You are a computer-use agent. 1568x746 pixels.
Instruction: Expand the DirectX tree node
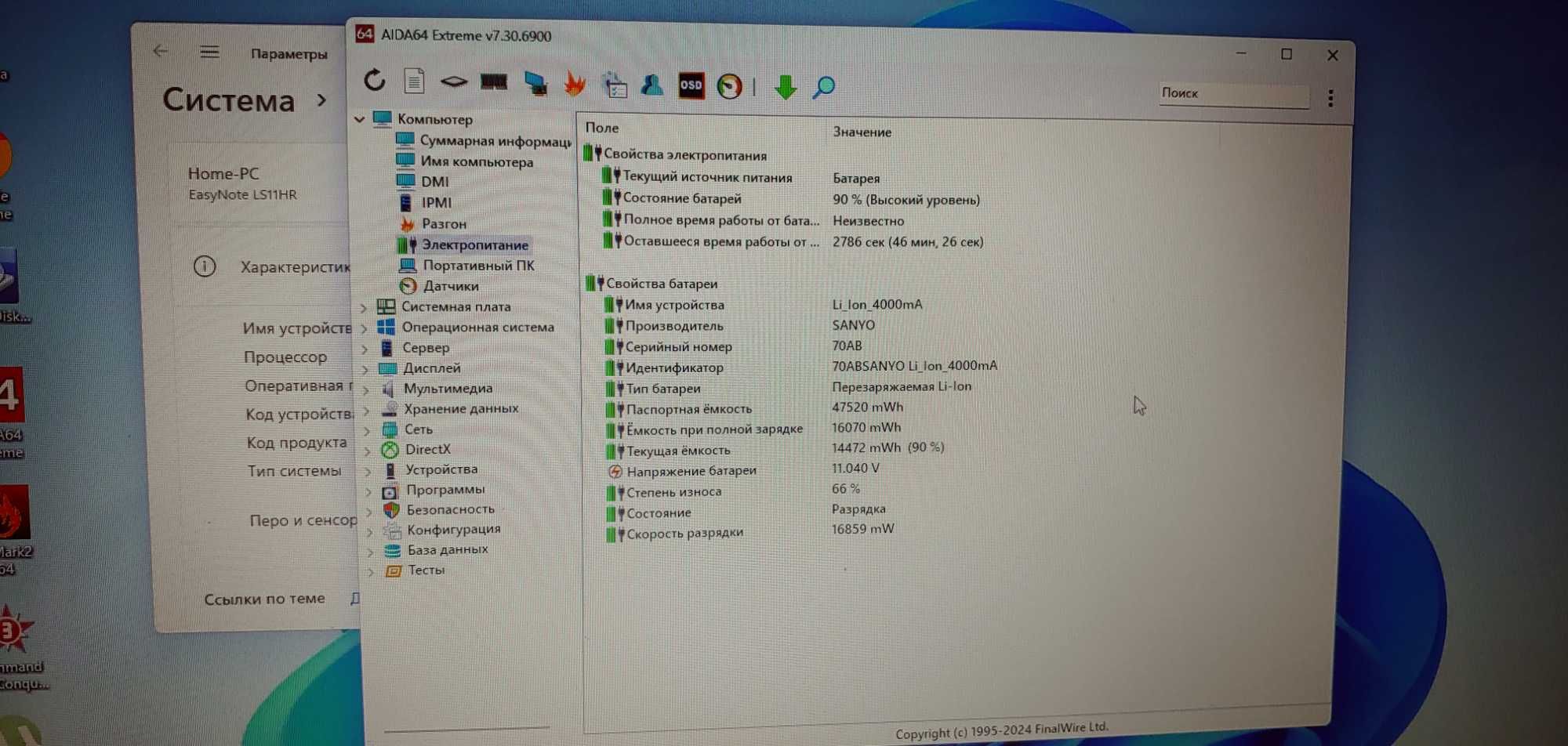(367, 451)
